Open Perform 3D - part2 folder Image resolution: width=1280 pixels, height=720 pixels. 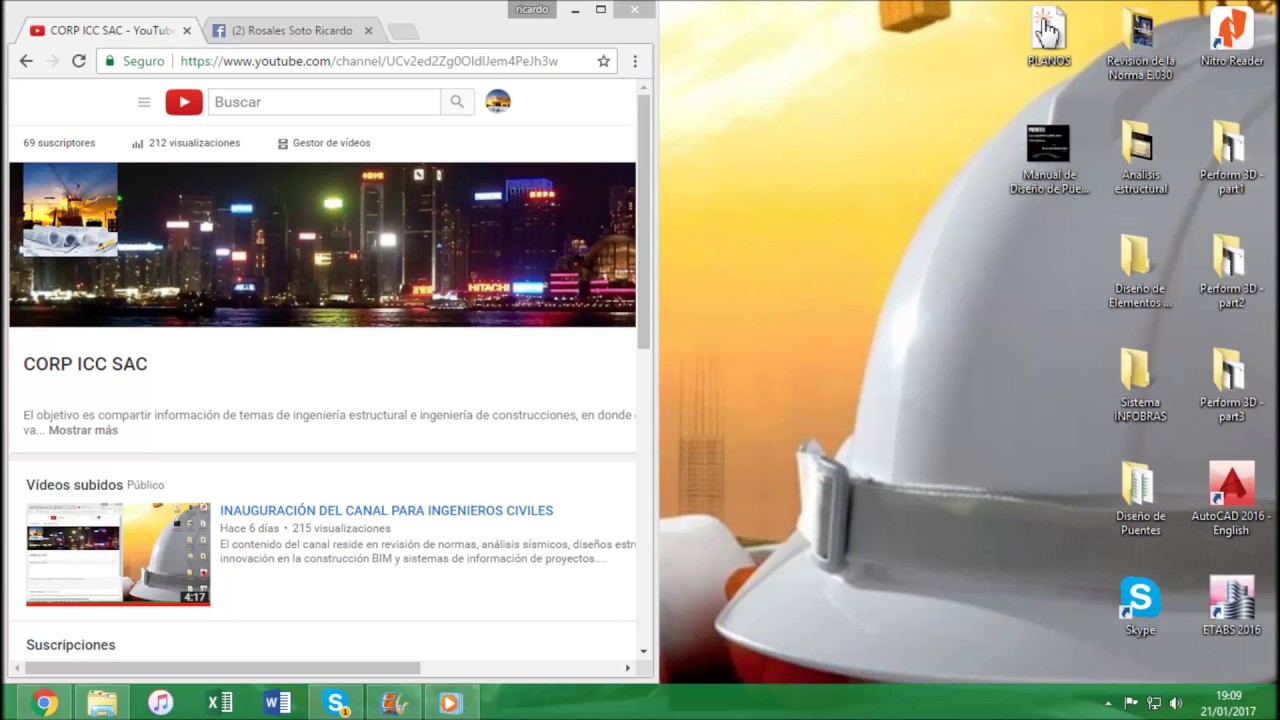[1231, 272]
